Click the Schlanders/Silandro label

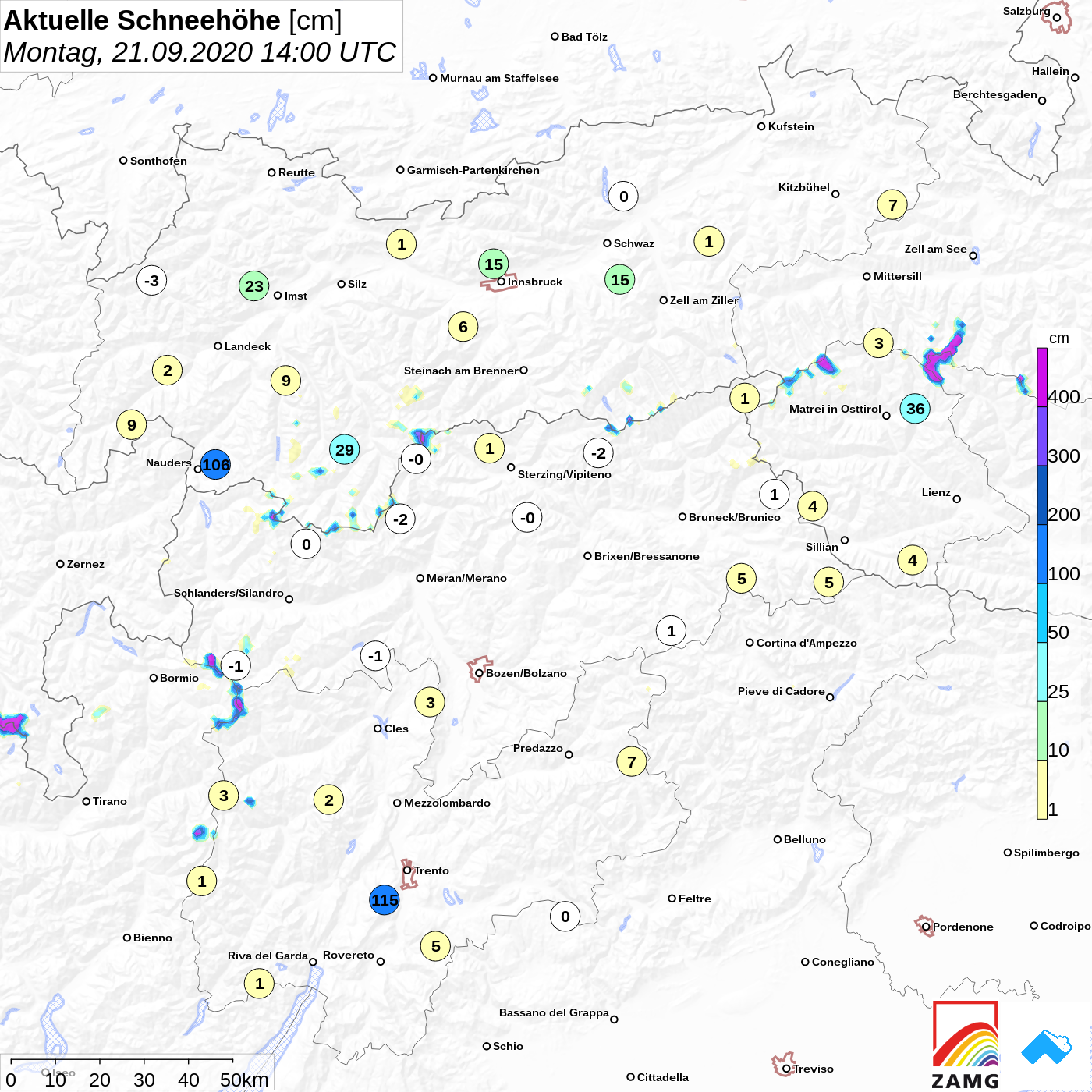click(229, 593)
